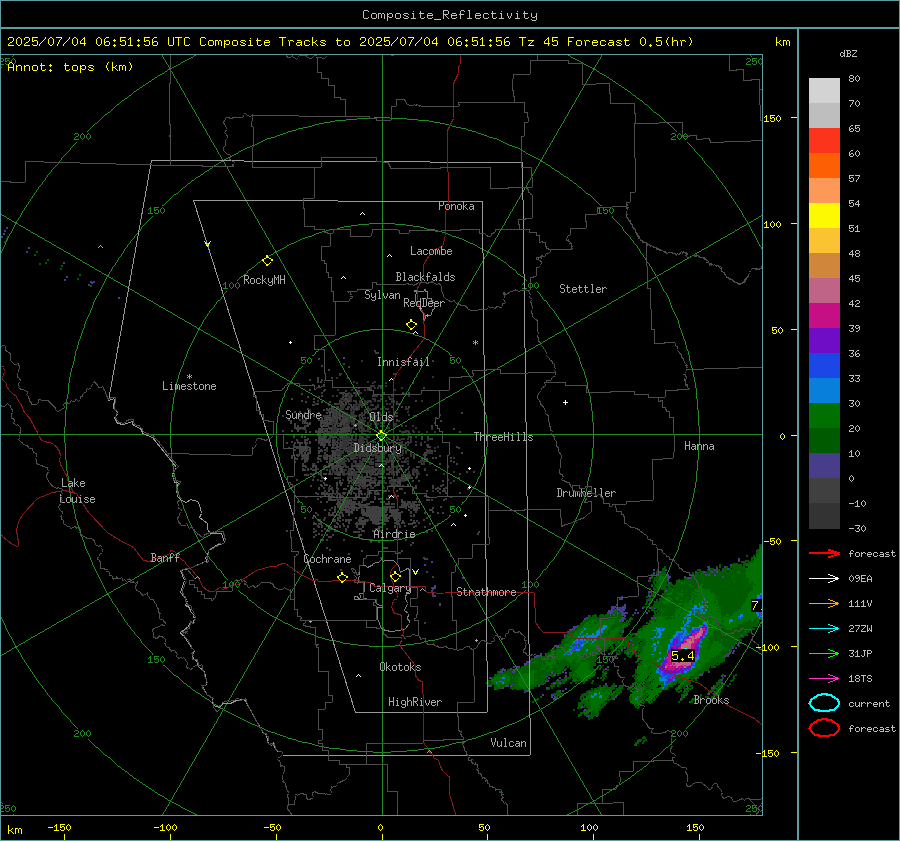Click the Drumheller town label
Image resolution: width=900 pixels, height=841 pixels.
coord(586,493)
